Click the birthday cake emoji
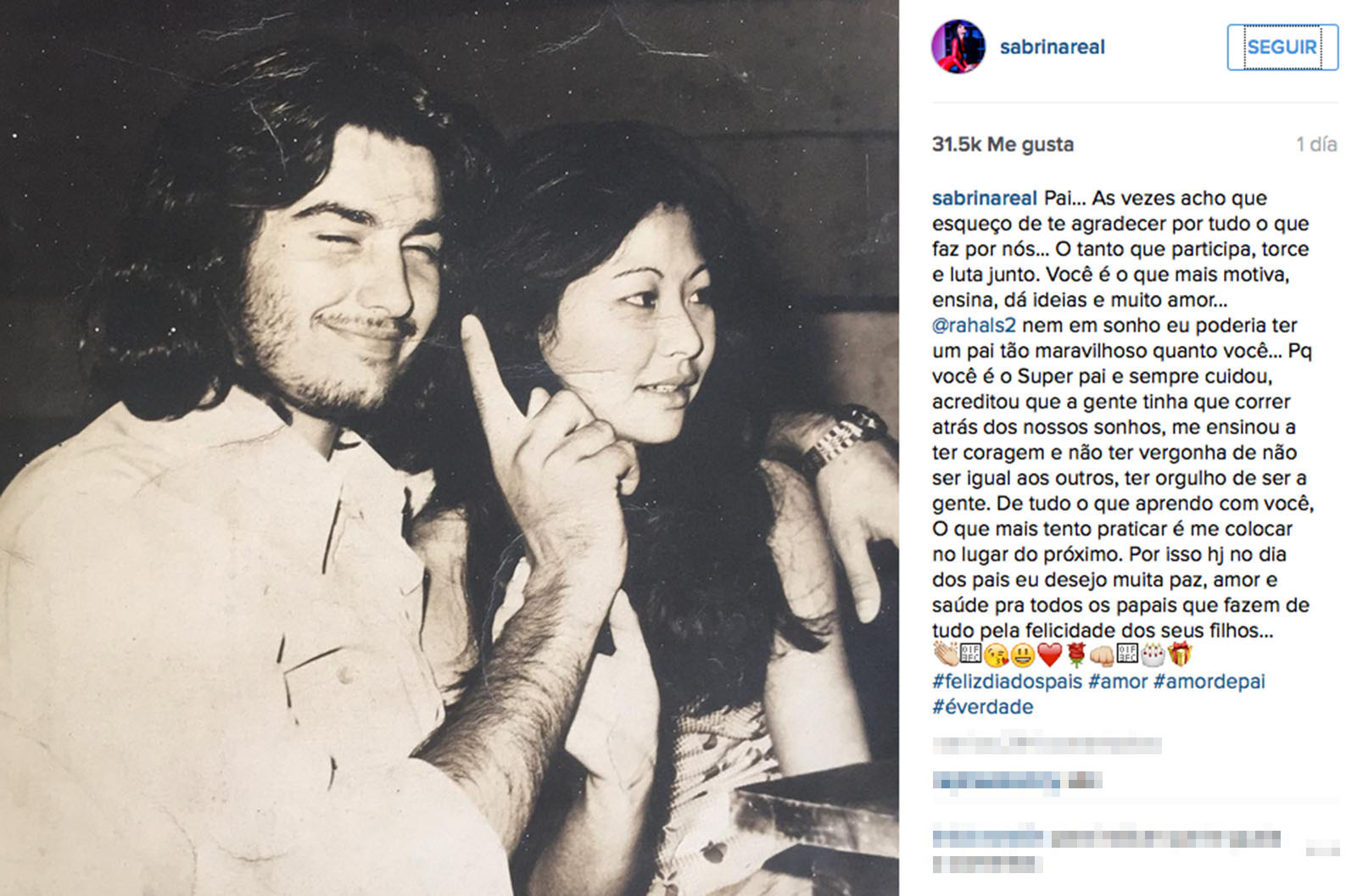The height and width of the screenshot is (896, 1346). pos(1153,655)
